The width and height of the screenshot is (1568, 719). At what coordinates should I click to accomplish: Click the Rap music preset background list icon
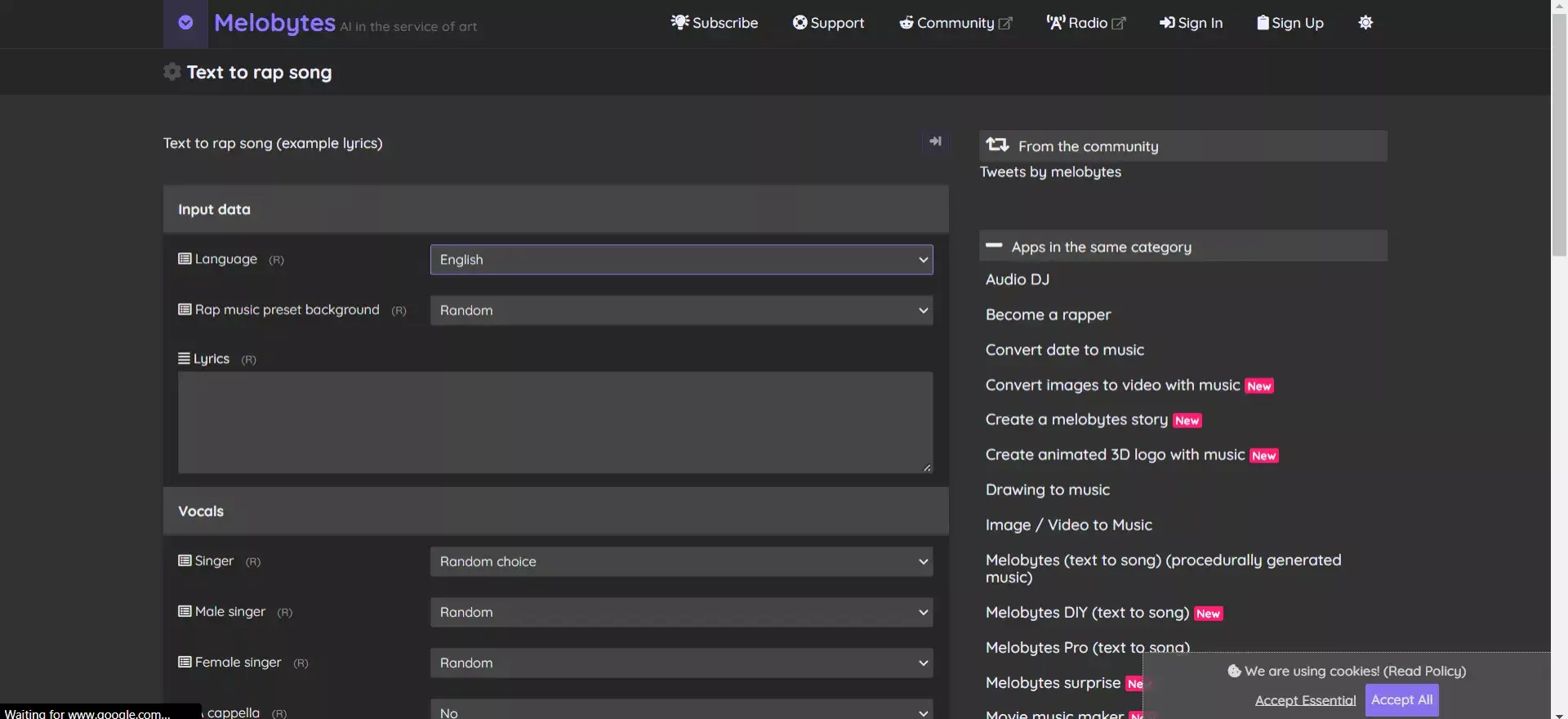click(x=185, y=310)
